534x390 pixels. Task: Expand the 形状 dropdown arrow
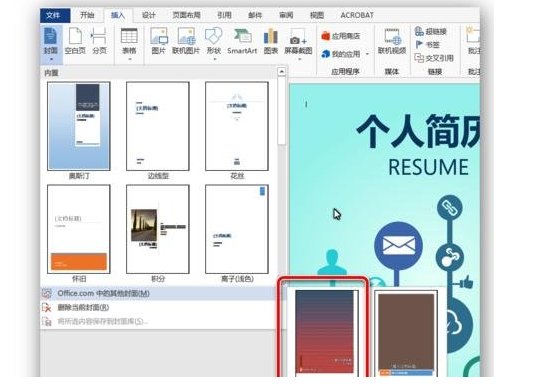[214, 60]
